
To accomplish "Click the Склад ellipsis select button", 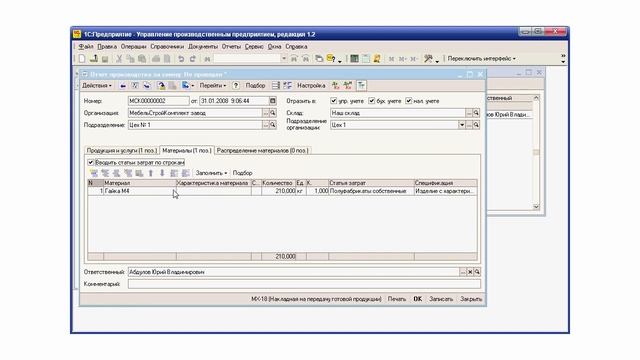I will click(x=469, y=113).
